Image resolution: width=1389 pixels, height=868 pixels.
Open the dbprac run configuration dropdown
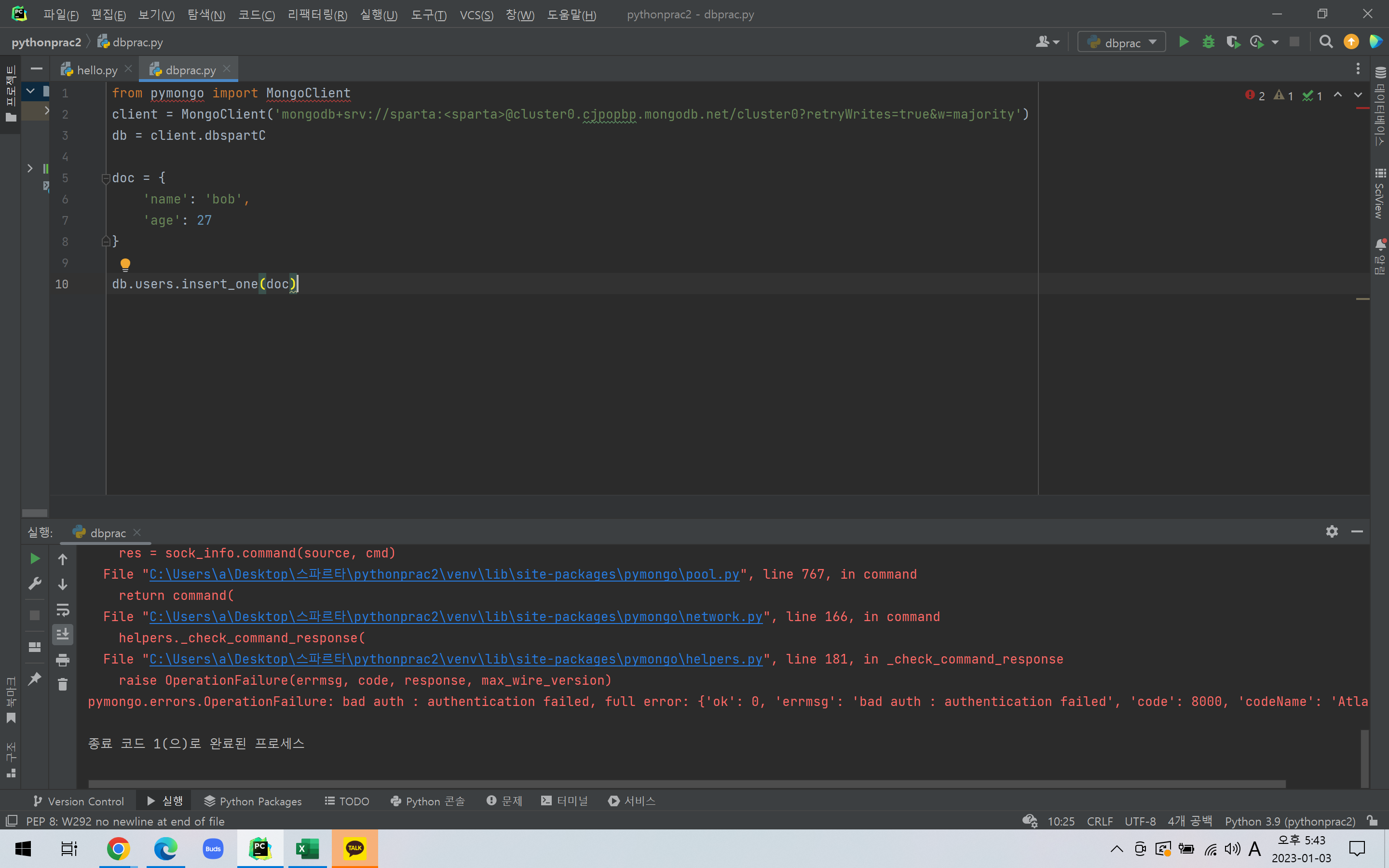coord(1121,42)
